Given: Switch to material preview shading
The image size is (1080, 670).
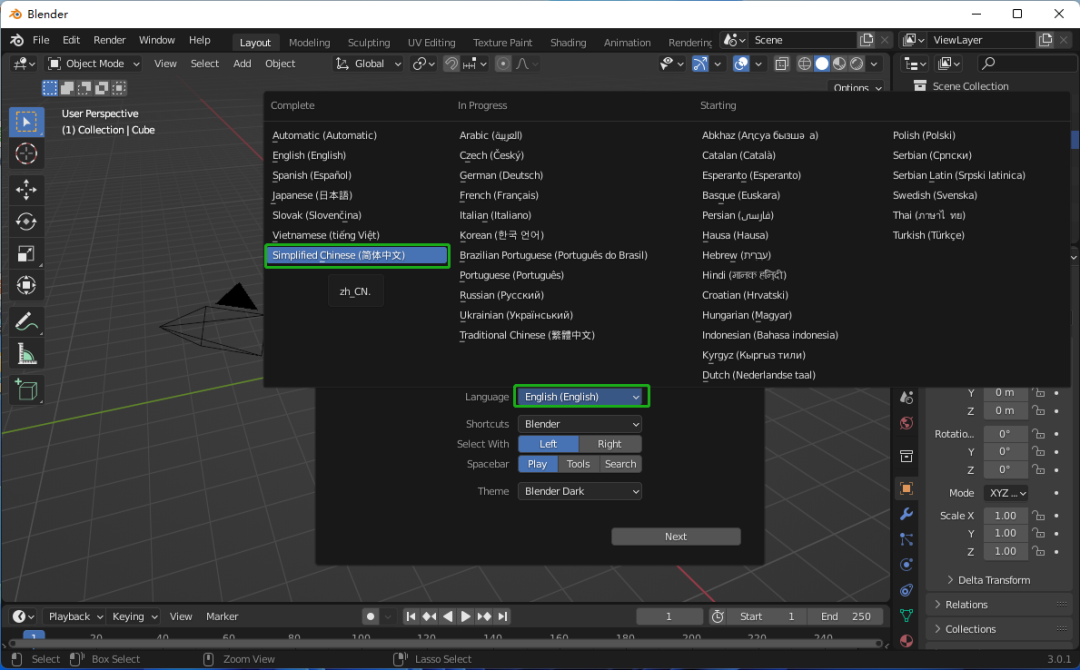Looking at the screenshot, I should [x=839, y=63].
